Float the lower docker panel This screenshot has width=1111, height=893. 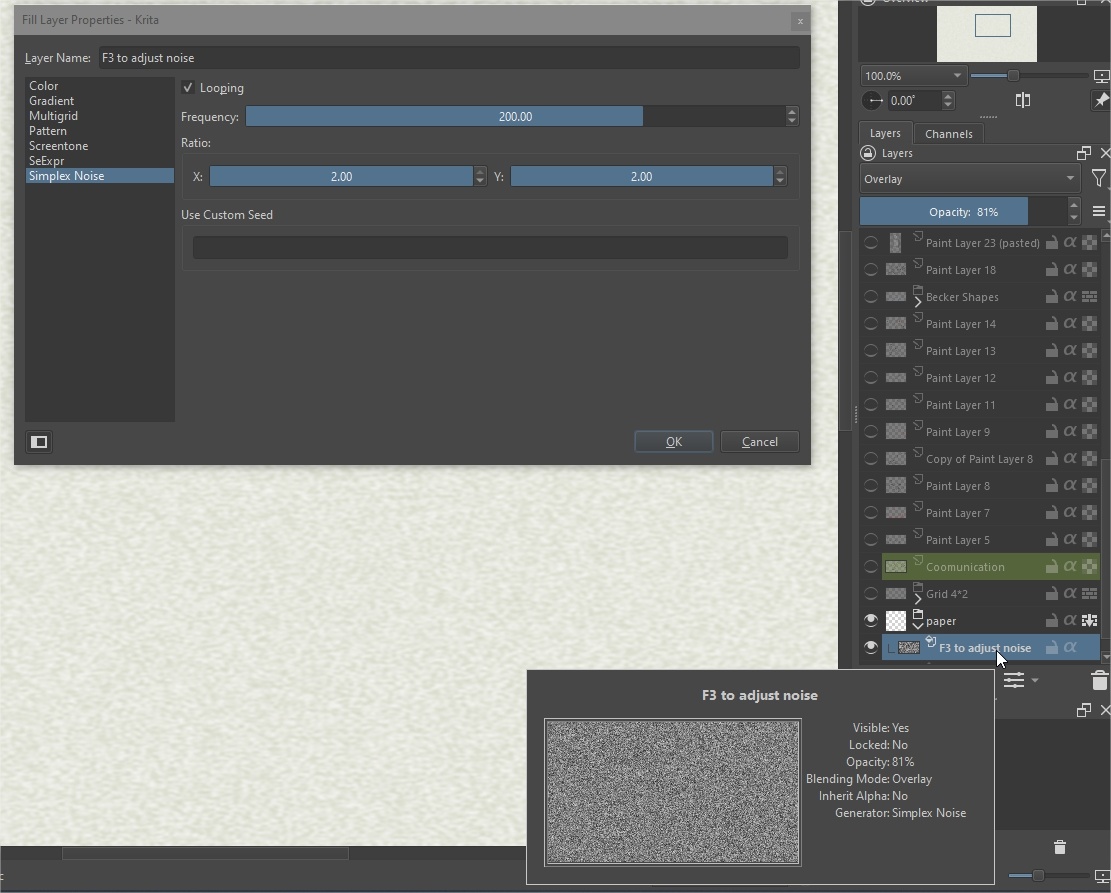(x=1083, y=709)
